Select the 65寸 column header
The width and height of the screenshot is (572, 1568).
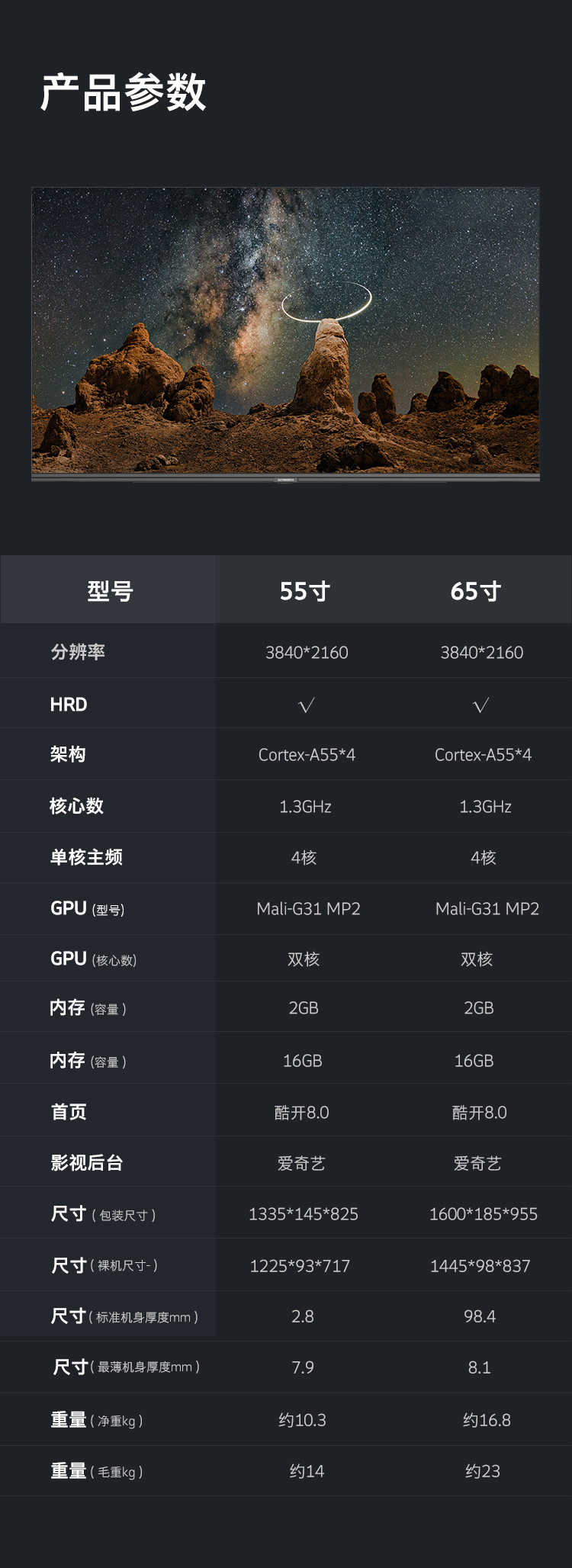[476, 591]
